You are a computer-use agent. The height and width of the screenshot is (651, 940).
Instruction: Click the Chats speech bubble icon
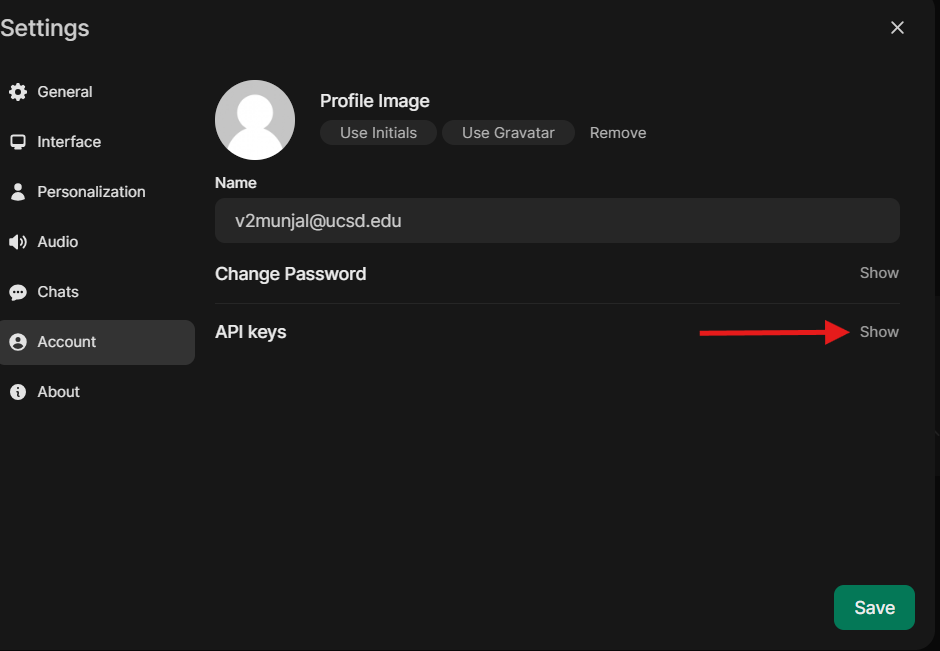tap(18, 292)
